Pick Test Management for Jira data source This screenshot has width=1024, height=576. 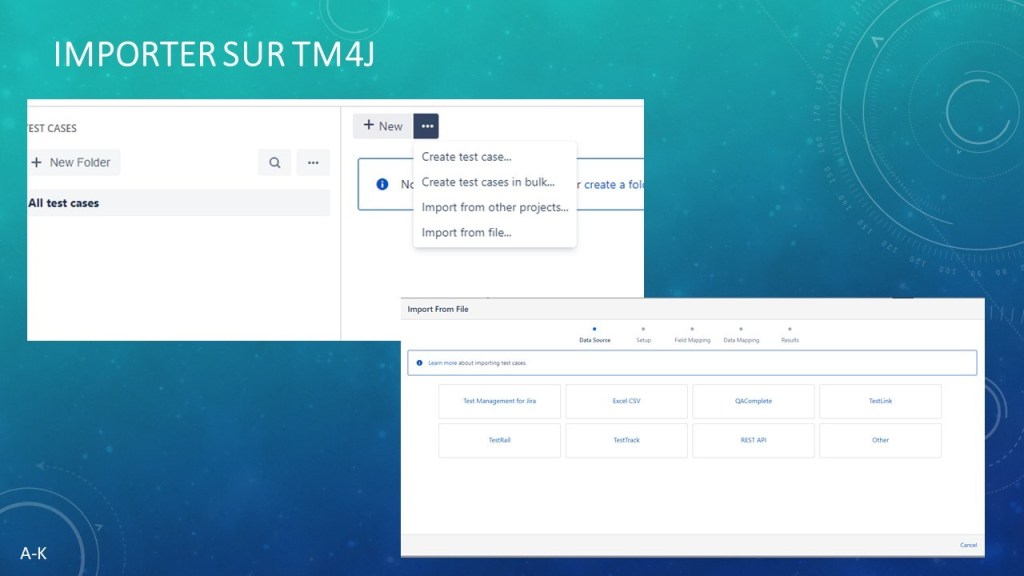pyautogui.click(x=499, y=401)
